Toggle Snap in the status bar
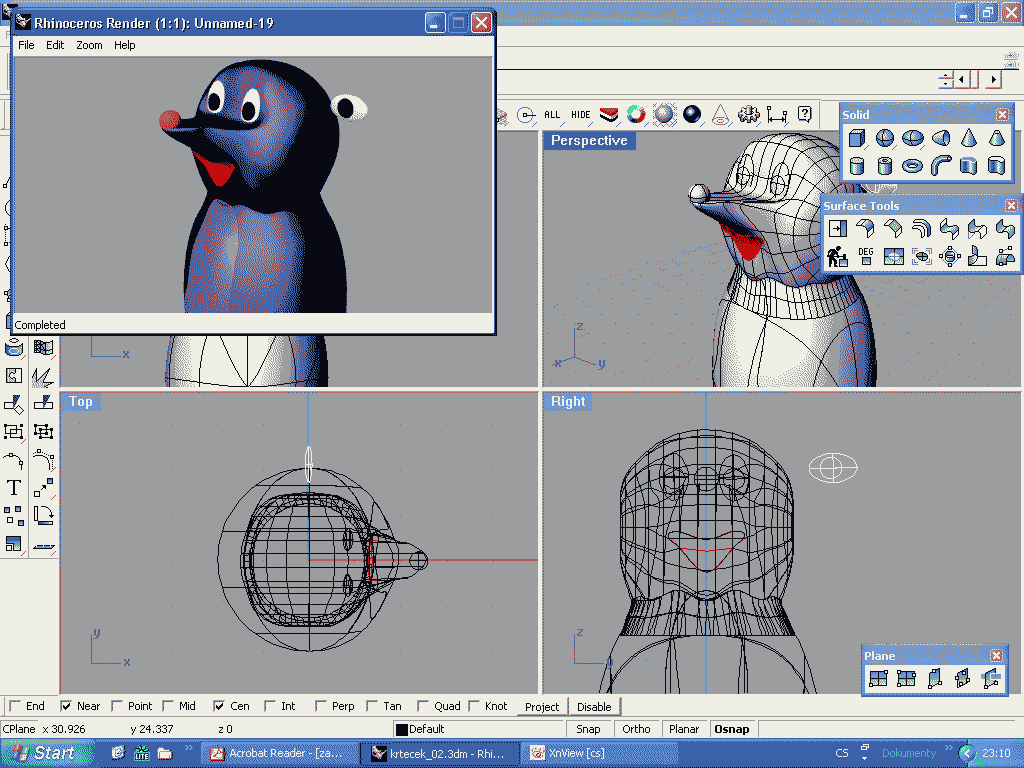Image resolution: width=1024 pixels, height=768 pixels. pos(588,729)
